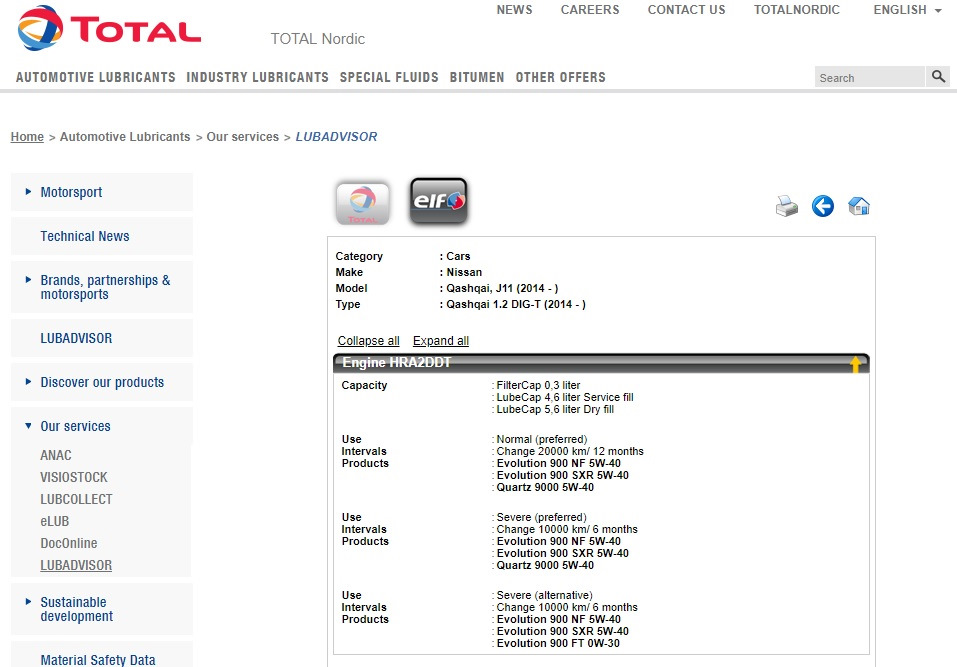Click 'TOTAL Nordic' header text
The image size is (957, 667).
[x=318, y=39]
